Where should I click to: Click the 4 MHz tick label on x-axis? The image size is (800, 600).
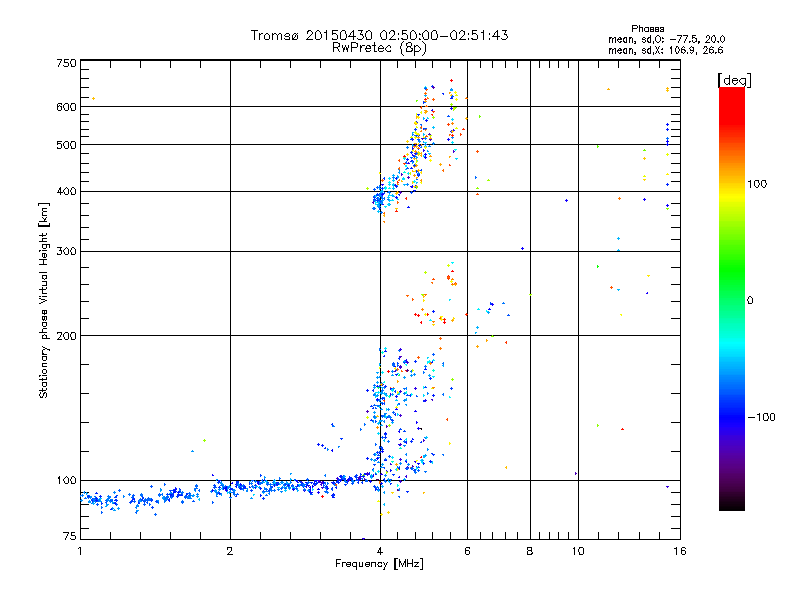click(379, 551)
